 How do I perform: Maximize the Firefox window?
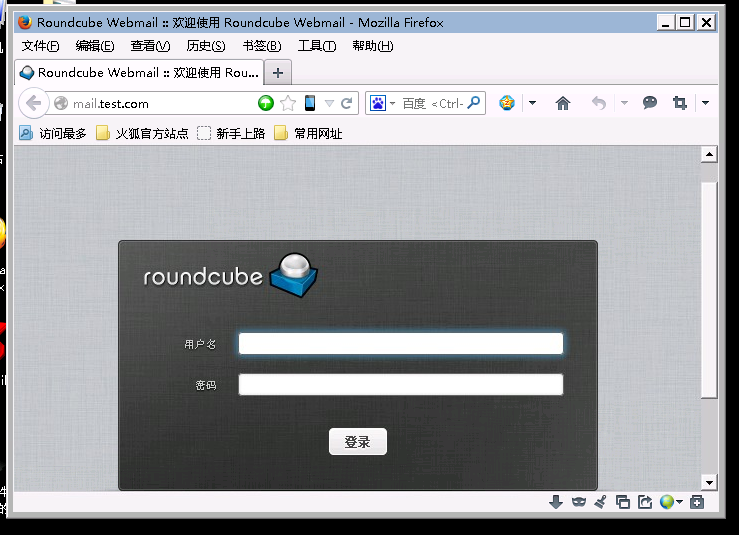pos(686,23)
